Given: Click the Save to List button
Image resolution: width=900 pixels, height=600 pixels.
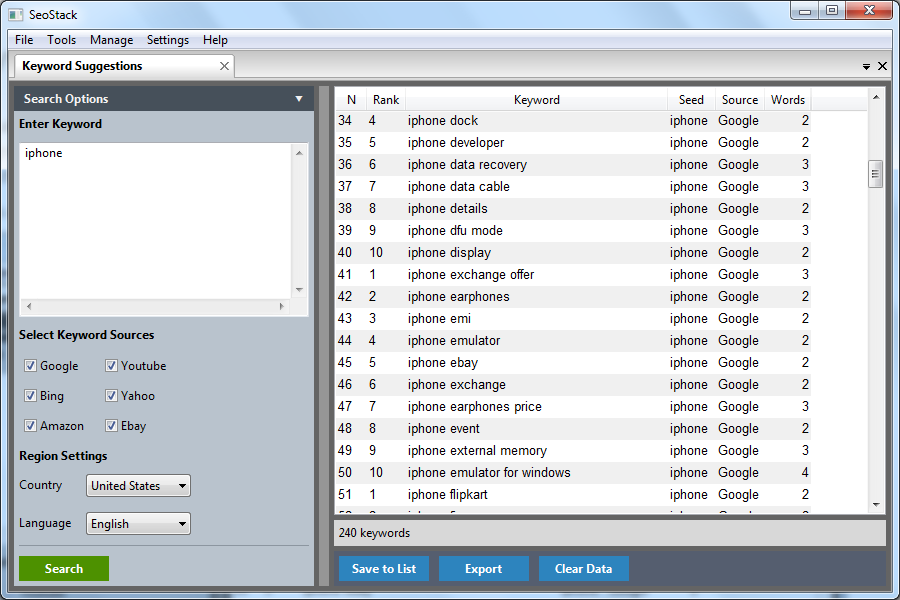Looking at the screenshot, I should (x=383, y=568).
